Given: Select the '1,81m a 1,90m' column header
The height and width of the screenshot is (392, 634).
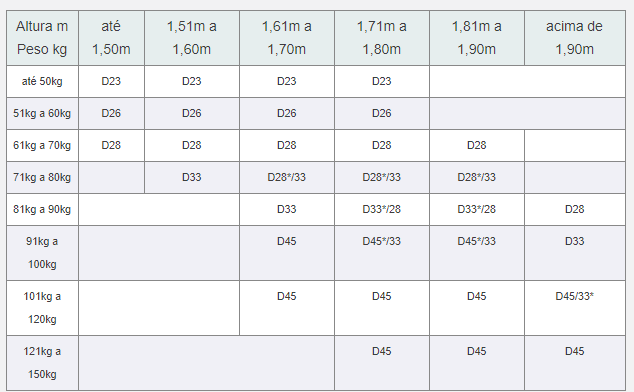Looking at the screenshot, I should (477, 38).
